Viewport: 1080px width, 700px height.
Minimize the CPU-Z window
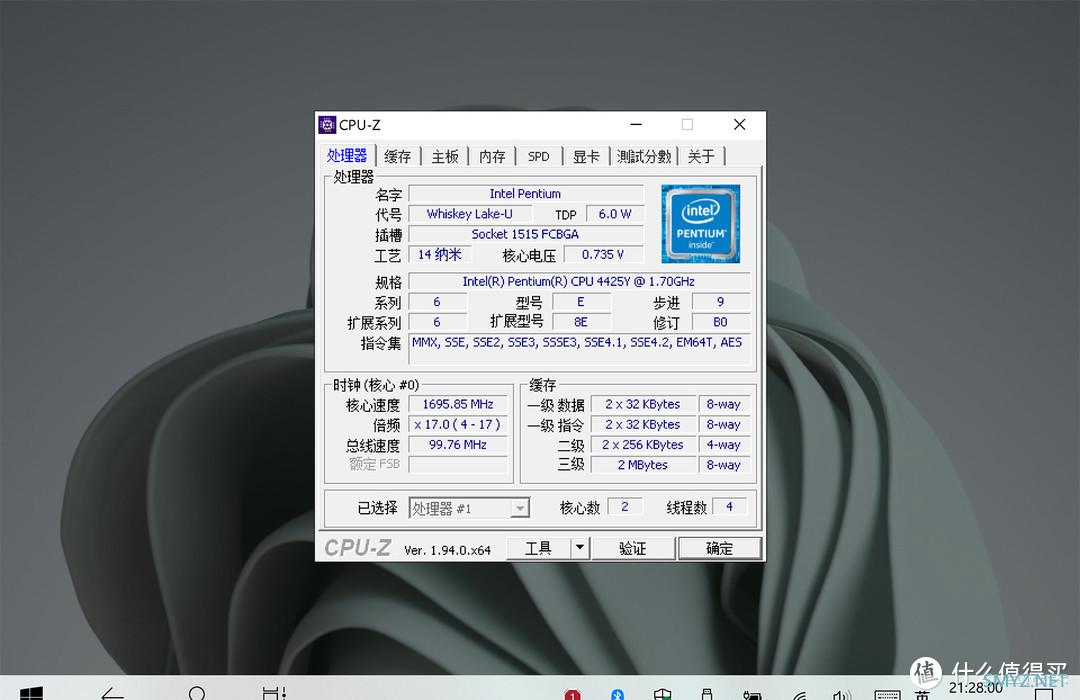coord(636,125)
